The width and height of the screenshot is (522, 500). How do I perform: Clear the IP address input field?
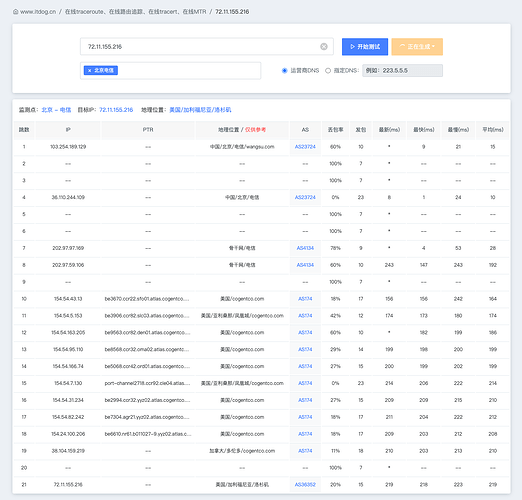(x=324, y=47)
